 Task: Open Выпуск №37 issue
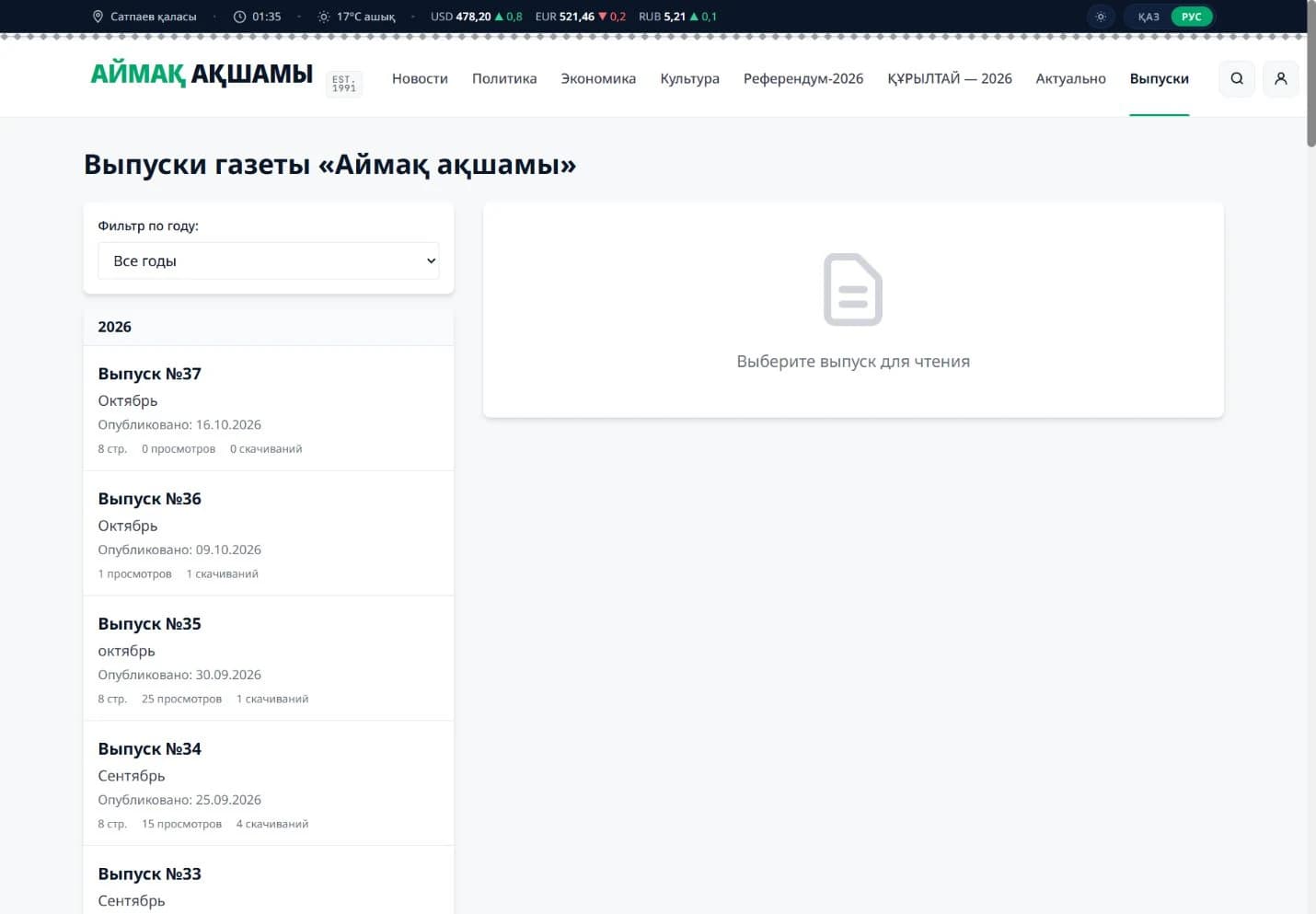[269, 409]
